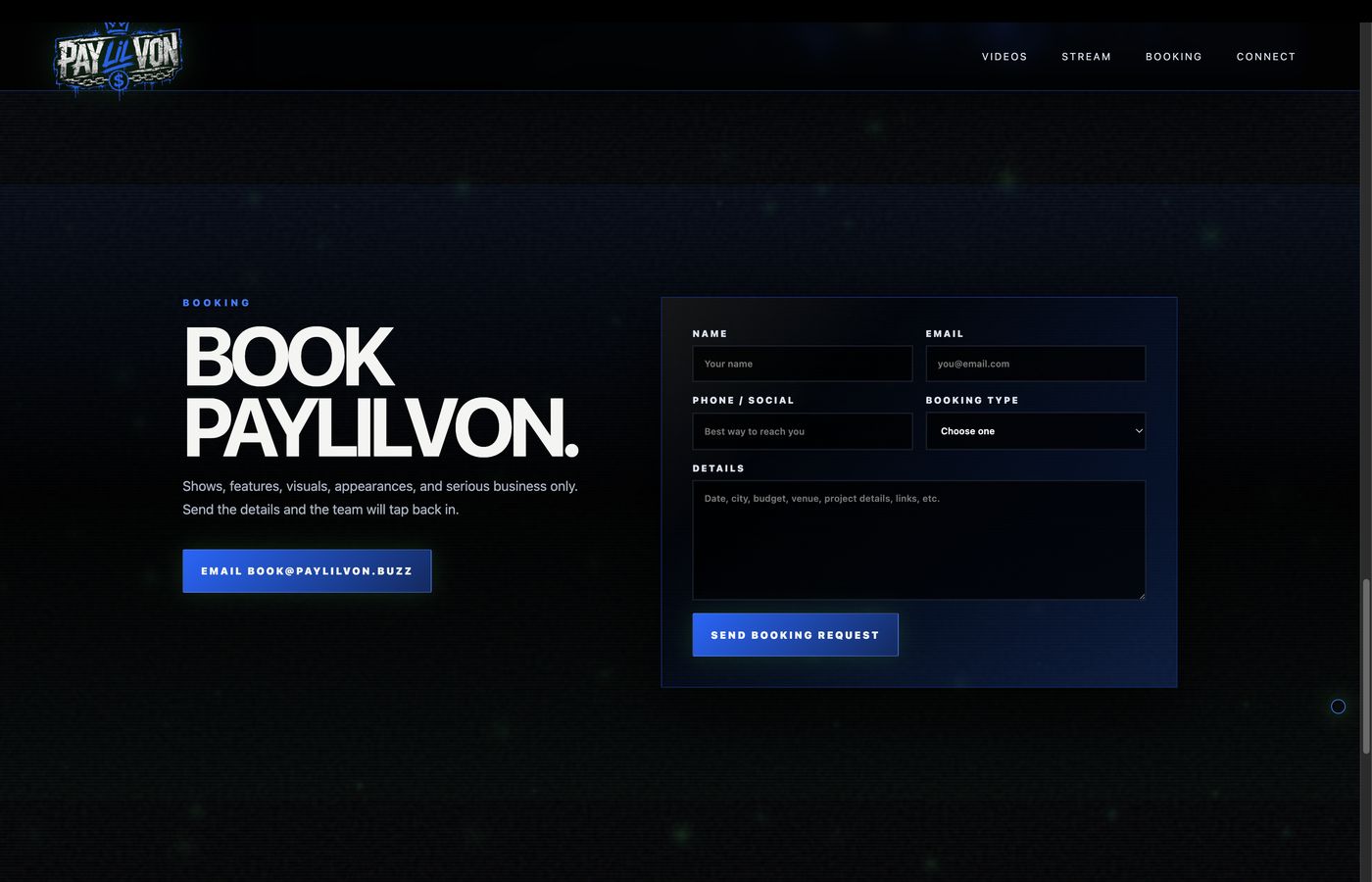Click the Details textarea resize handle
The image size is (1372, 882).
click(1140, 594)
